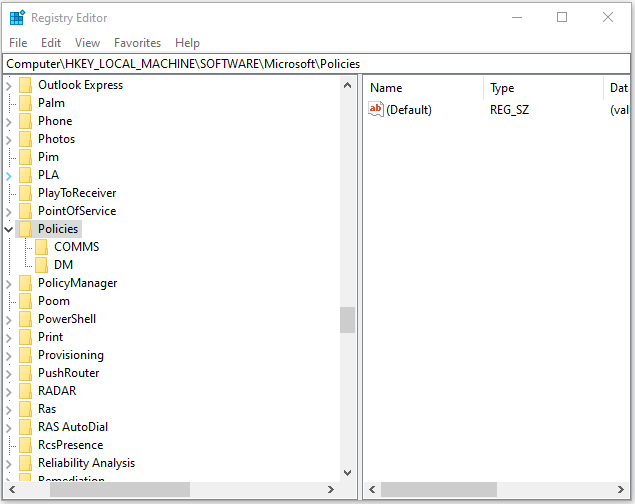Click tree pane scroll up arrow
Screen dimensions: 635x504
pyautogui.click(x=347, y=85)
